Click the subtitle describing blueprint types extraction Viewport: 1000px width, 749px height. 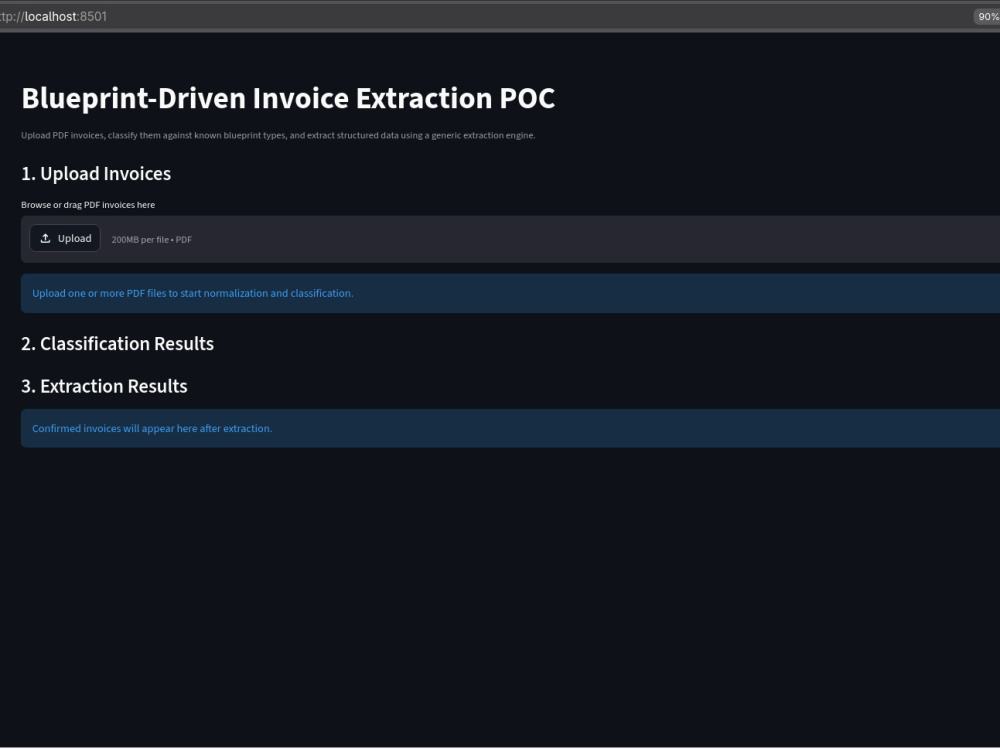point(278,135)
